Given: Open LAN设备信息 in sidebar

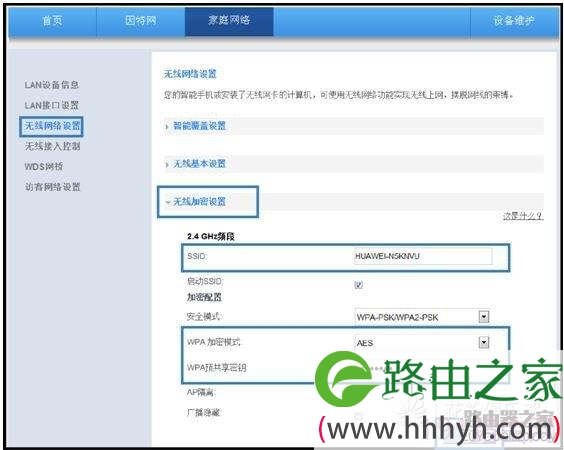Looking at the screenshot, I should pos(52,85).
